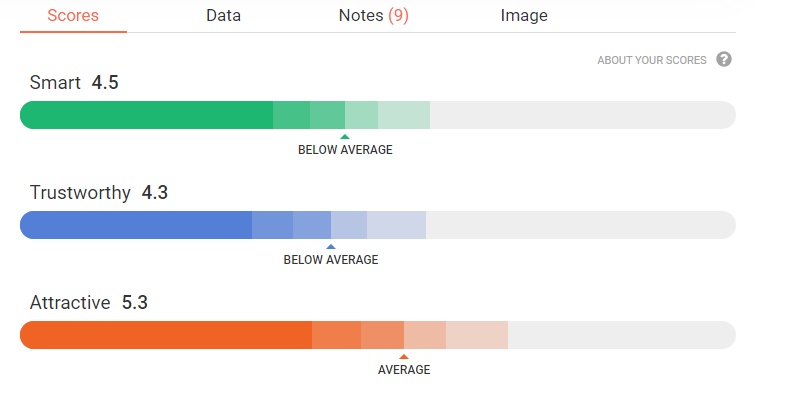The width and height of the screenshot is (789, 409).
Task: Click BELOW AVERAGE label under Smart bar
Action: [345, 150]
